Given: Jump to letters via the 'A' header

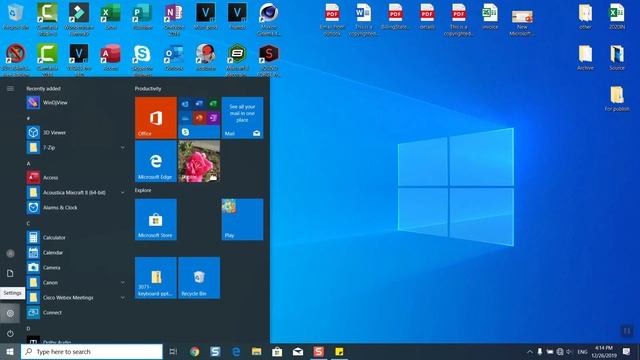Looking at the screenshot, I should [29, 164].
